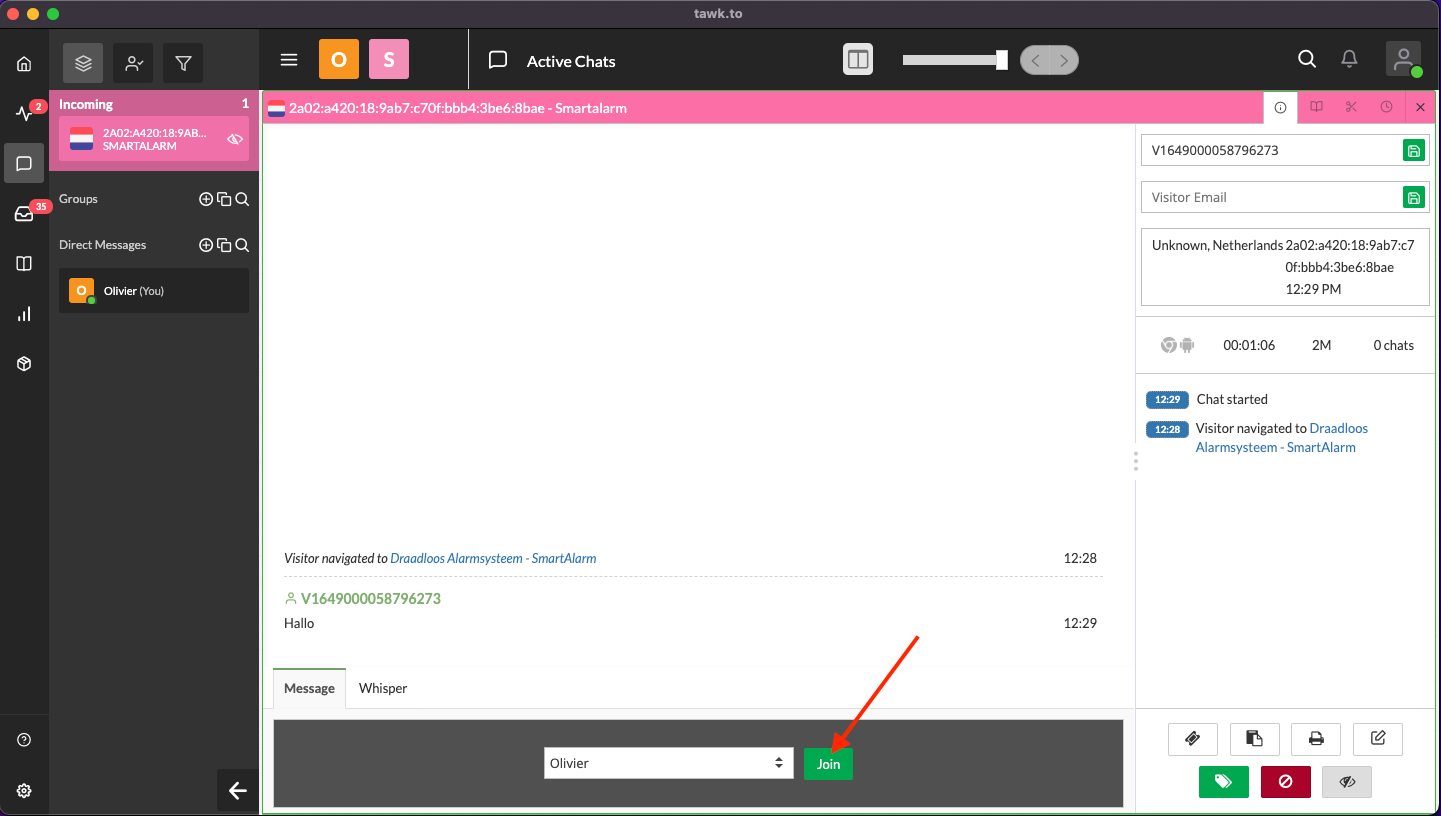This screenshot has height=816, width=1441.
Task: Open the chat messaging icon in left sidebar
Action: tap(24, 163)
